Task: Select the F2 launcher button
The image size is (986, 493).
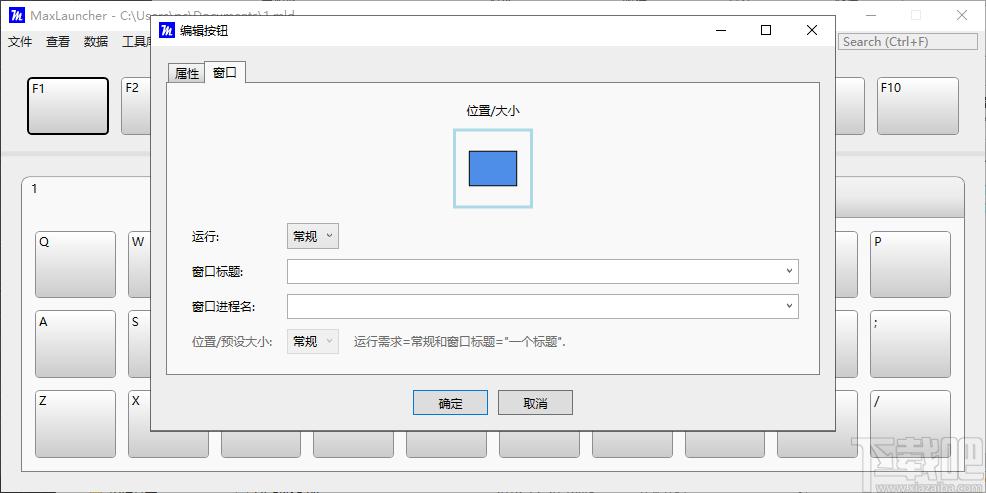Action: pos(136,106)
